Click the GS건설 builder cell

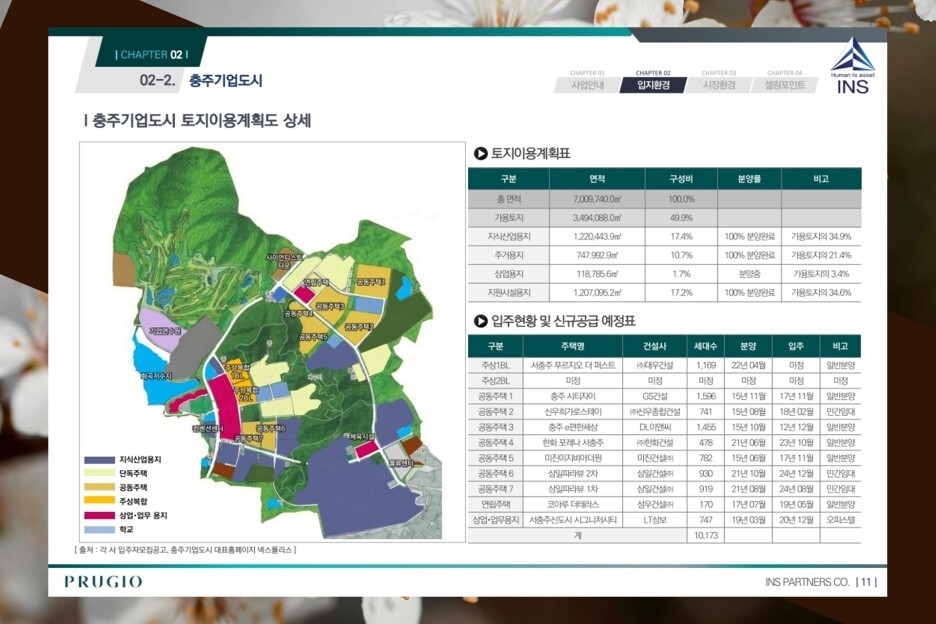click(x=655, y=396)
